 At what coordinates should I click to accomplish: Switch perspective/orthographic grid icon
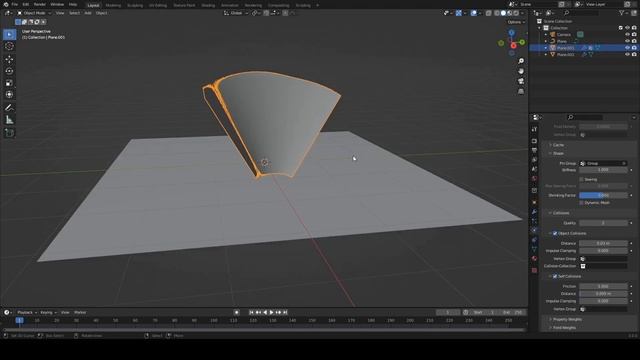[x=521, y=91]
